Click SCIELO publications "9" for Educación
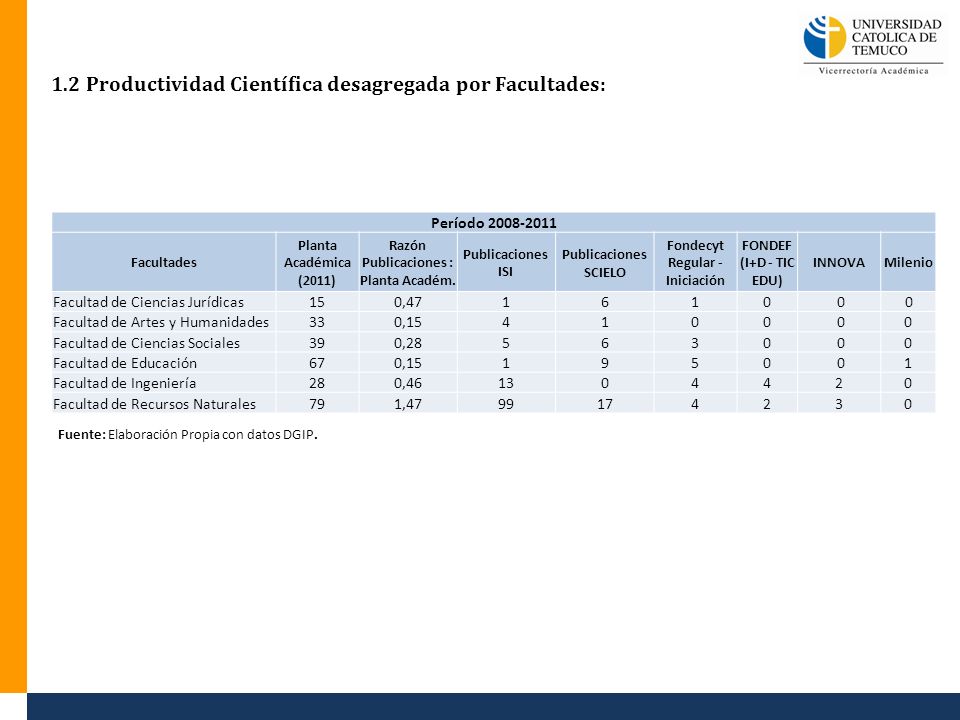This screenshot has height=720, width=960. pyautogui.click(x=605, y=363)
